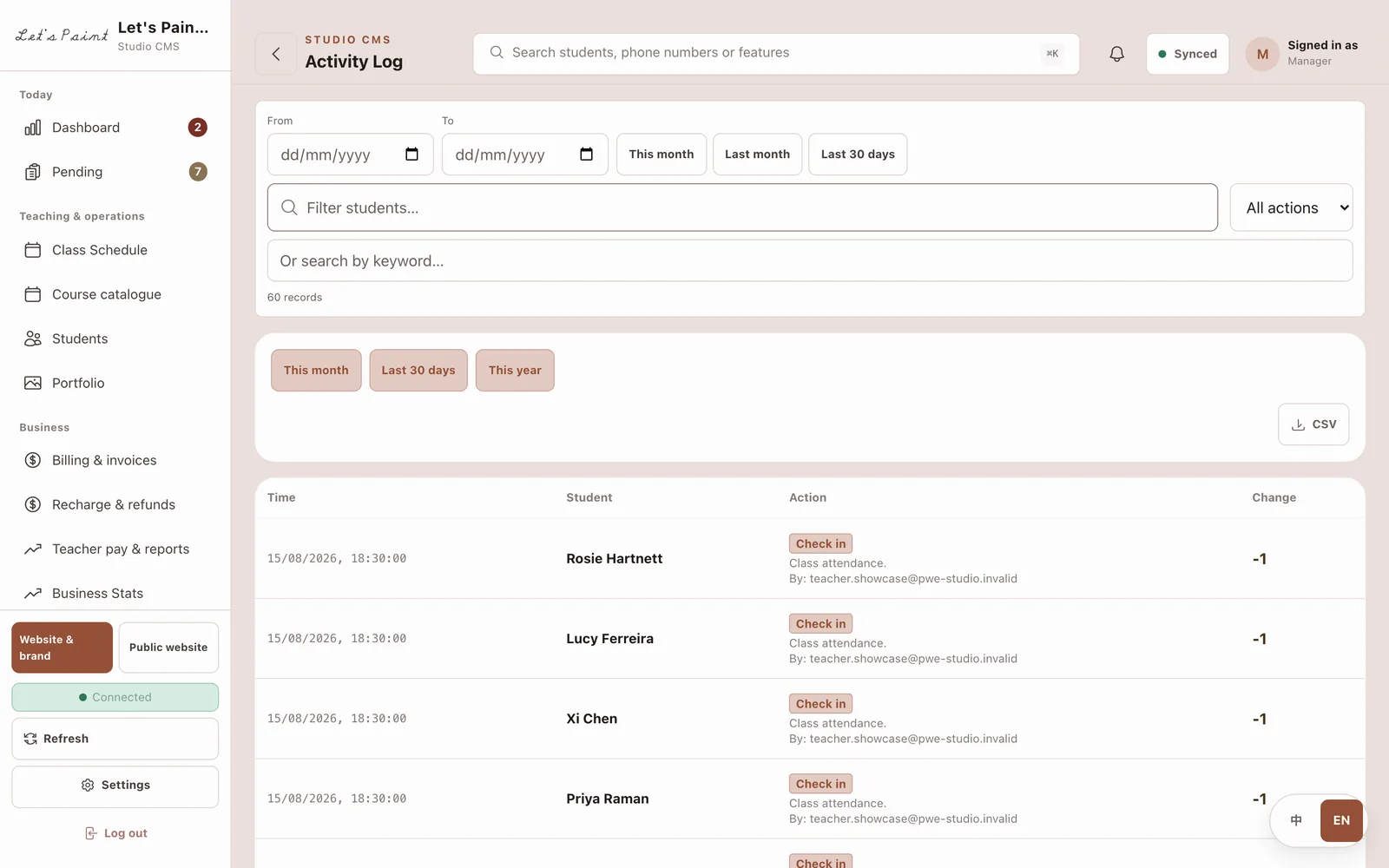
Task: Open Billing & invoices
Action: coord(115,460)
